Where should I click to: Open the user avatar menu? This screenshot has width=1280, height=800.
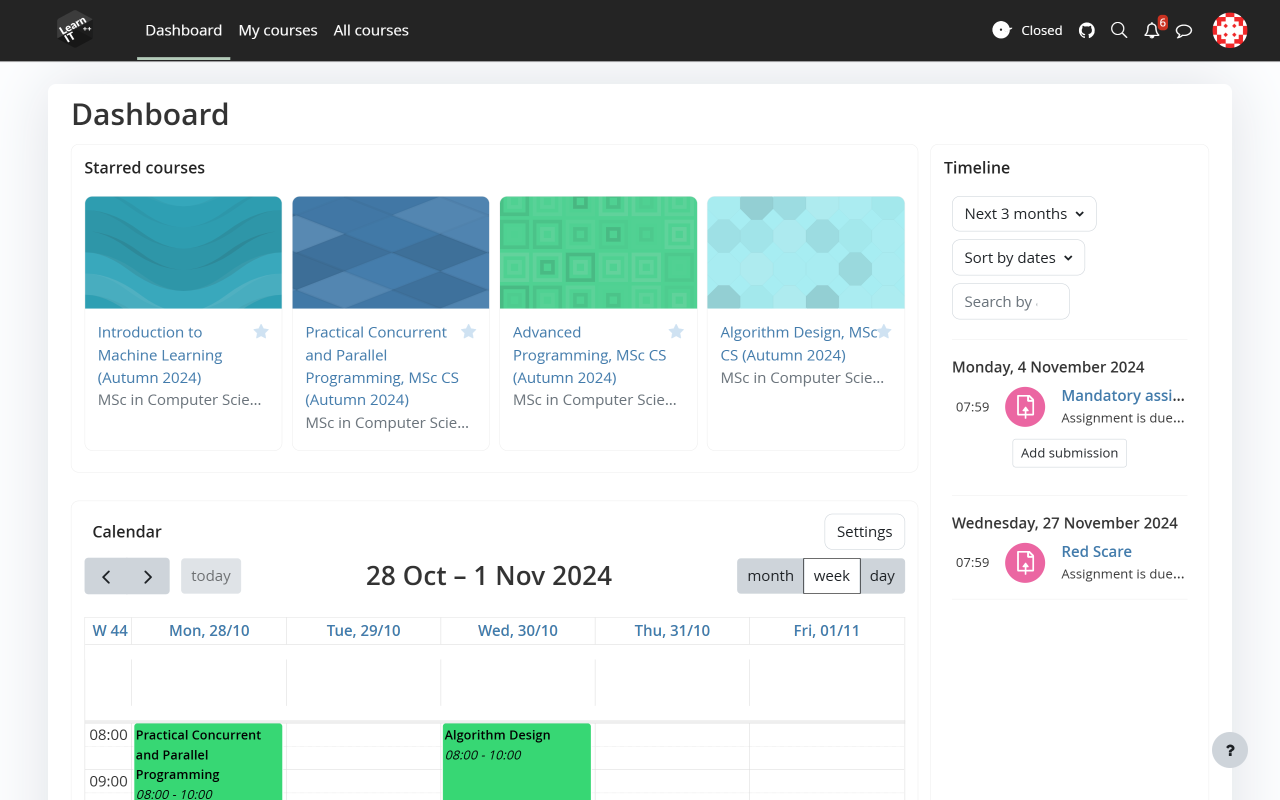point(1230,30)
